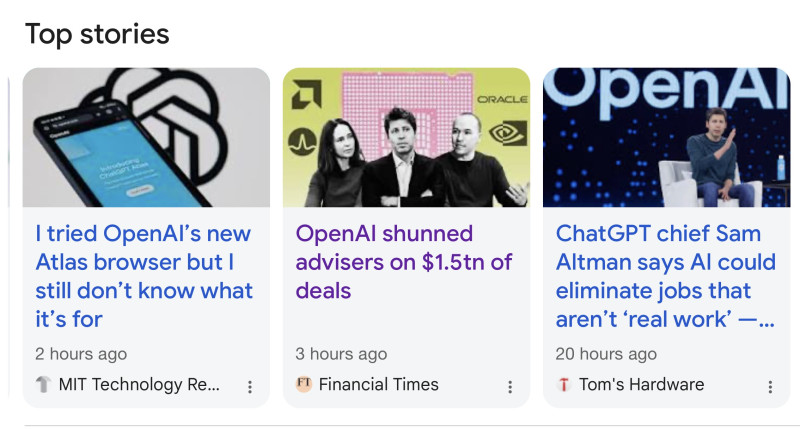Image resolution: width=800 pixels, height=429 pixels.
Task: Click the MIT Technology Review source name
Action: pyautogui.click(x=140, y=385)
